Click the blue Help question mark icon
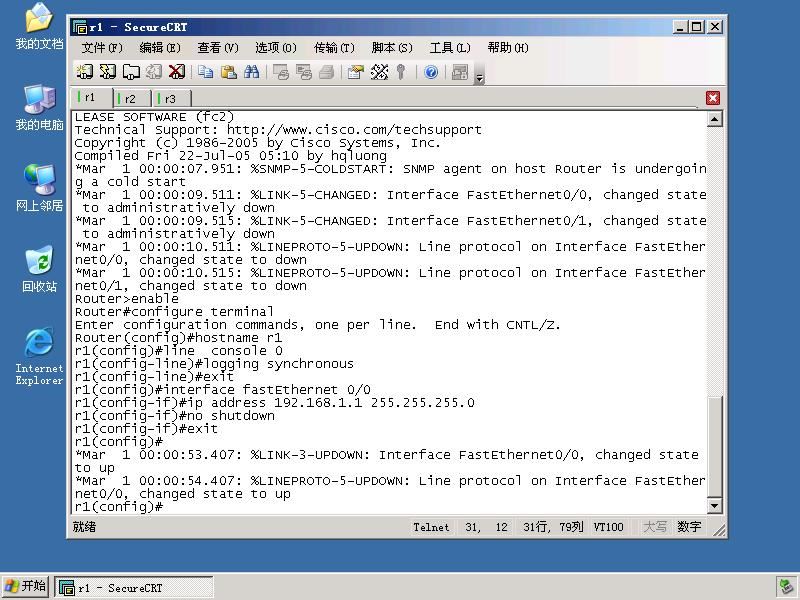 tap(431, 72)
